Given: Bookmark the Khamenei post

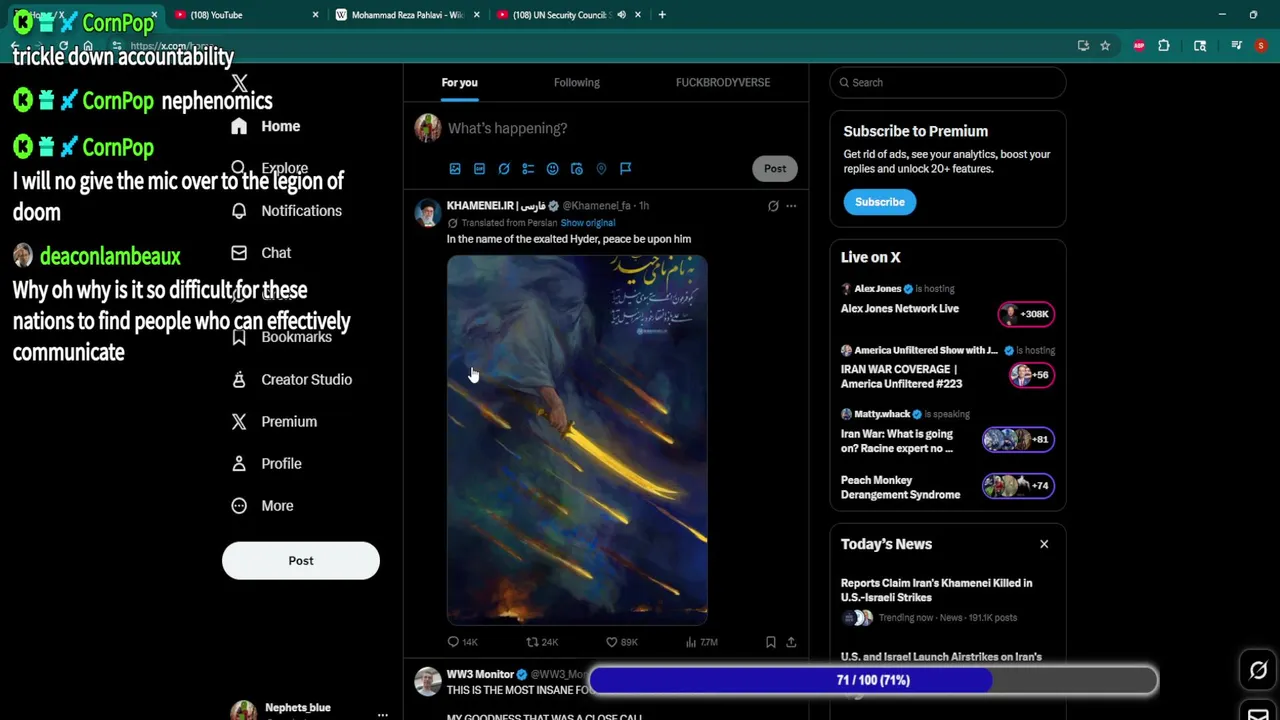Looking at the screenshot, I should coord(771,642).
